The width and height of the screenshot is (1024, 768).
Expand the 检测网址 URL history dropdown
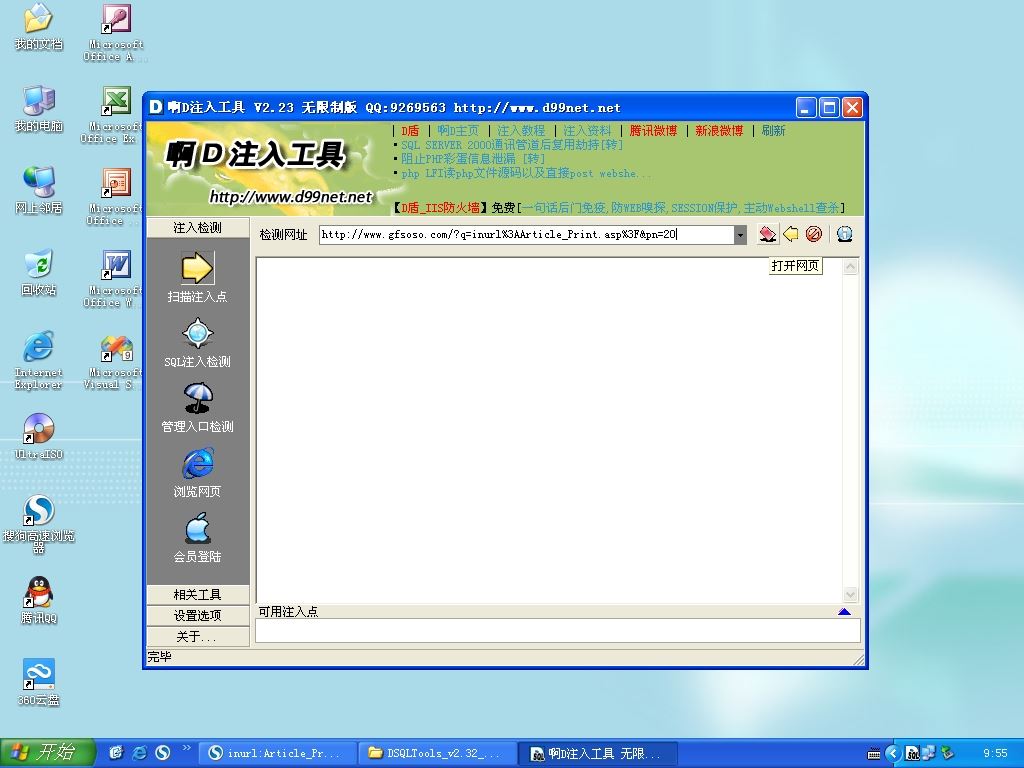739,234
